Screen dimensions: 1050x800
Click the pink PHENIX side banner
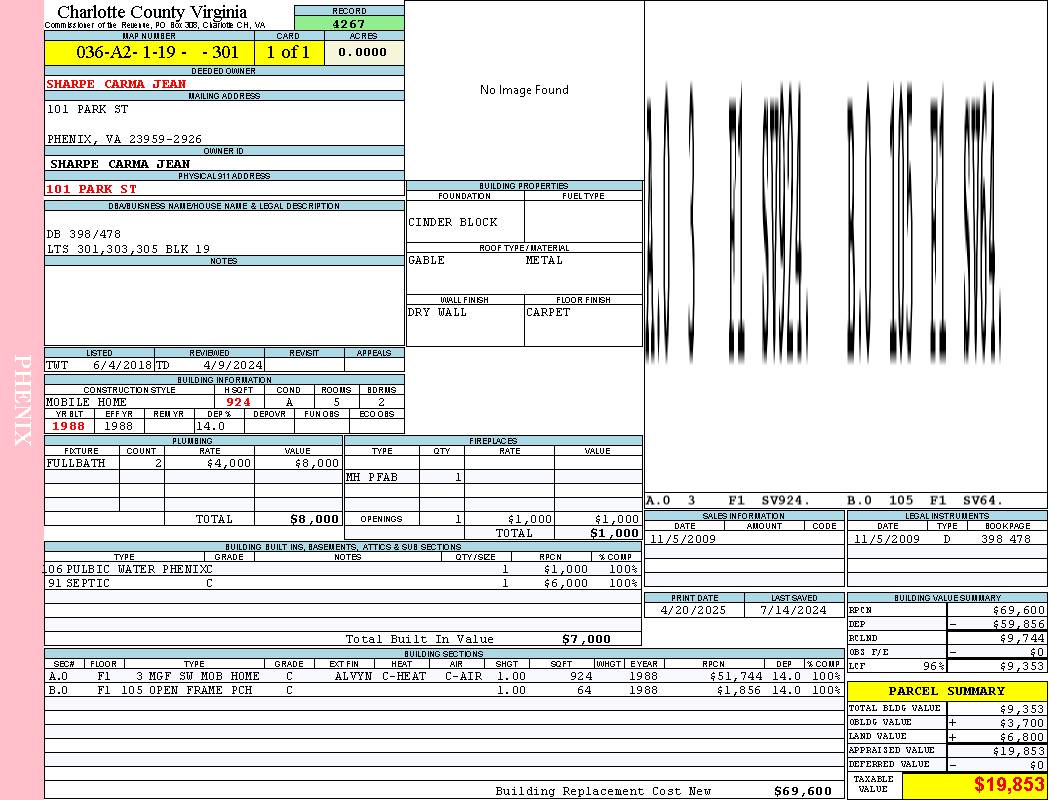pos(22,400)
